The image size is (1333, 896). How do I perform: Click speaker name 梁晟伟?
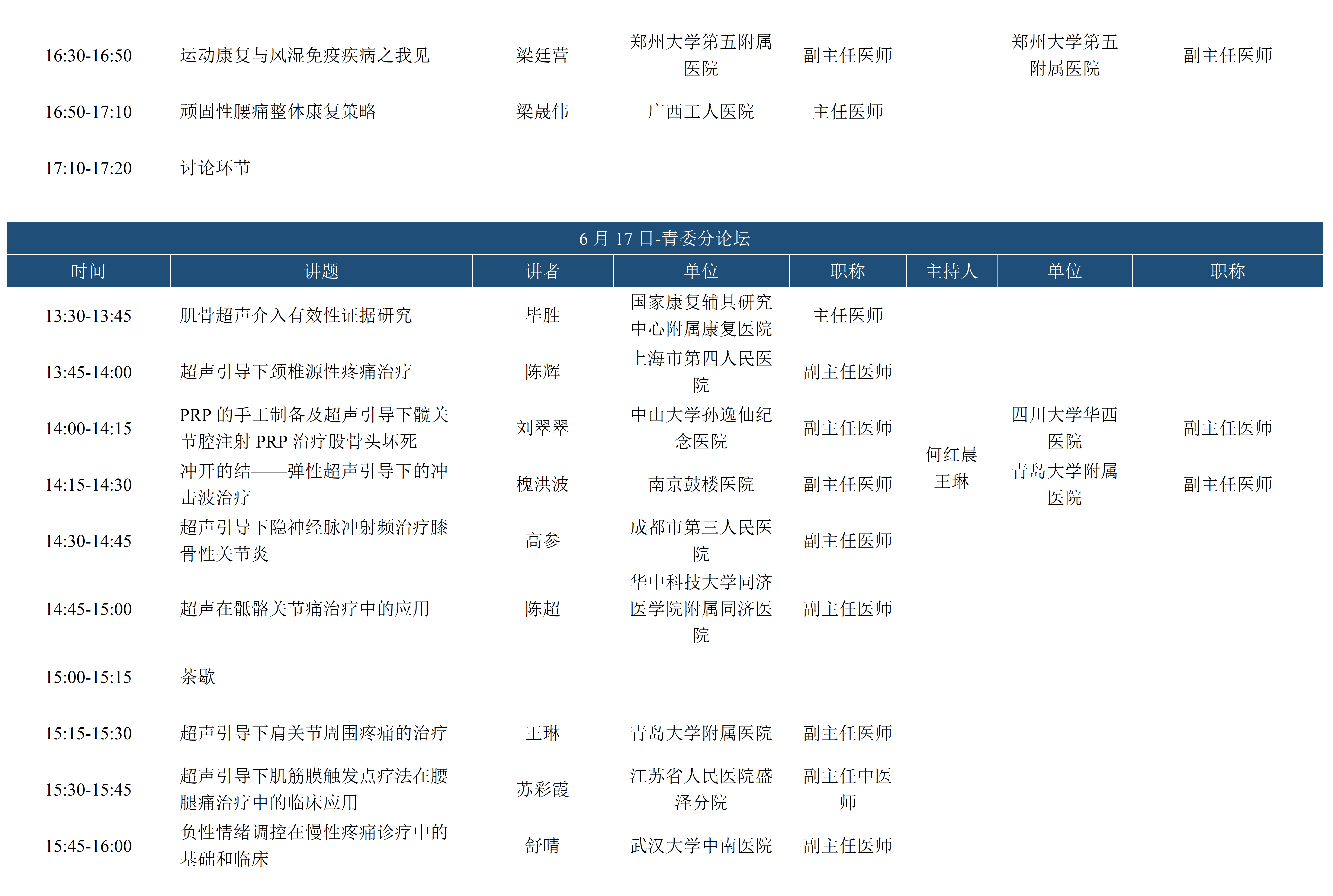pyautogui.click(x=542, y=112)
